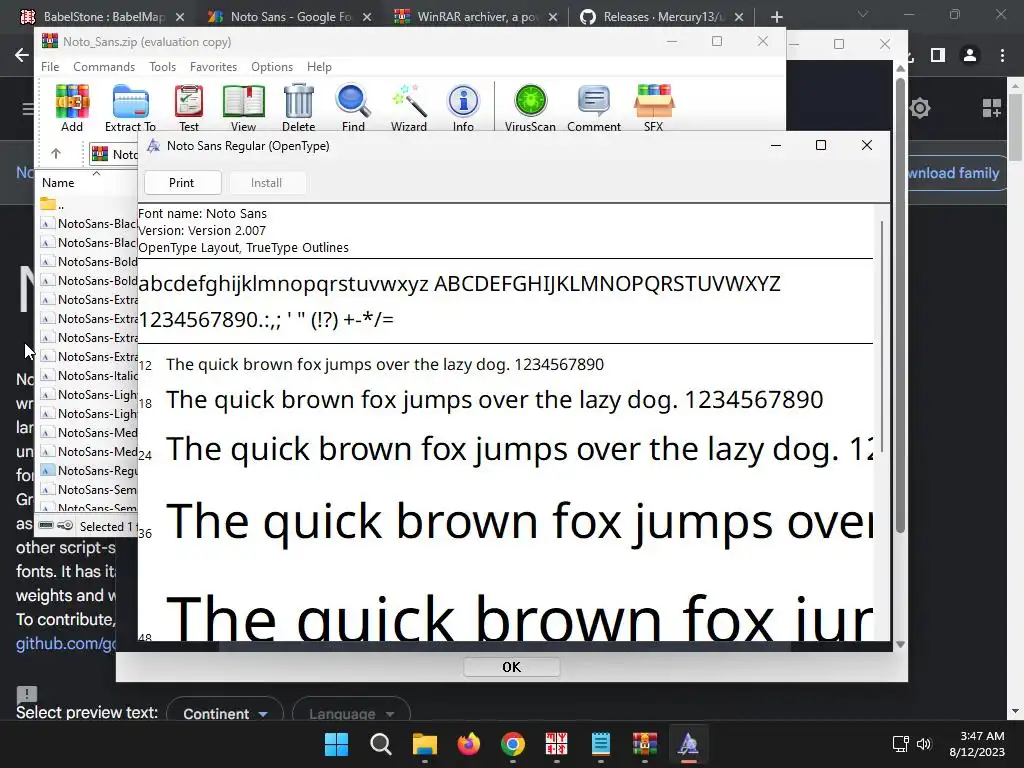This screenshot has height=768, width=1024.
Task: Click the feedback exclamation icon on webpage
Action: coord(27,694)
